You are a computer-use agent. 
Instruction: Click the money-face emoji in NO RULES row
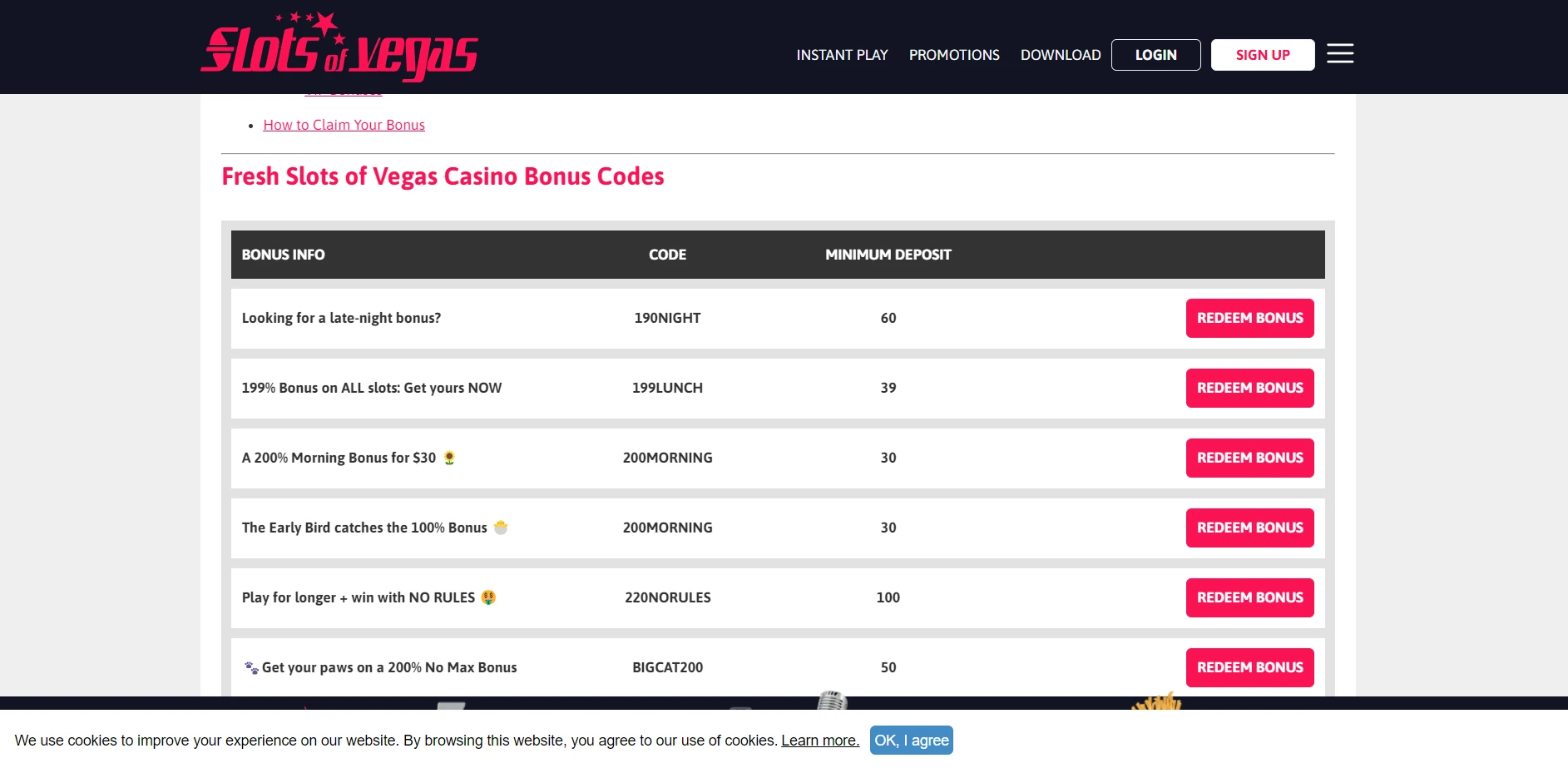click(x=488, y=597)
